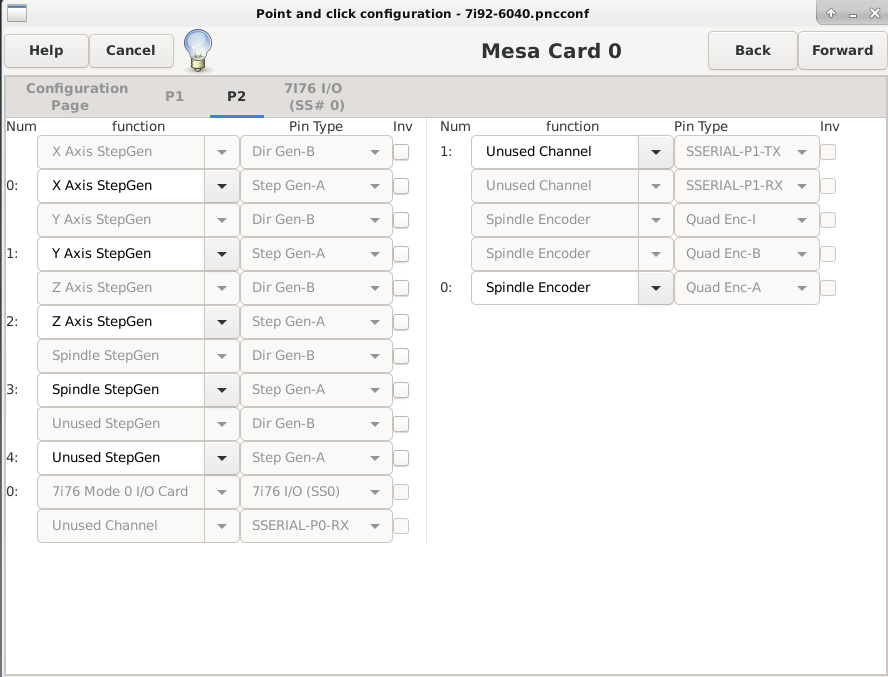Screen dimensions: 888x677
Task: Click the window menu icon in title bar
Action: click(x=17, y=12)
